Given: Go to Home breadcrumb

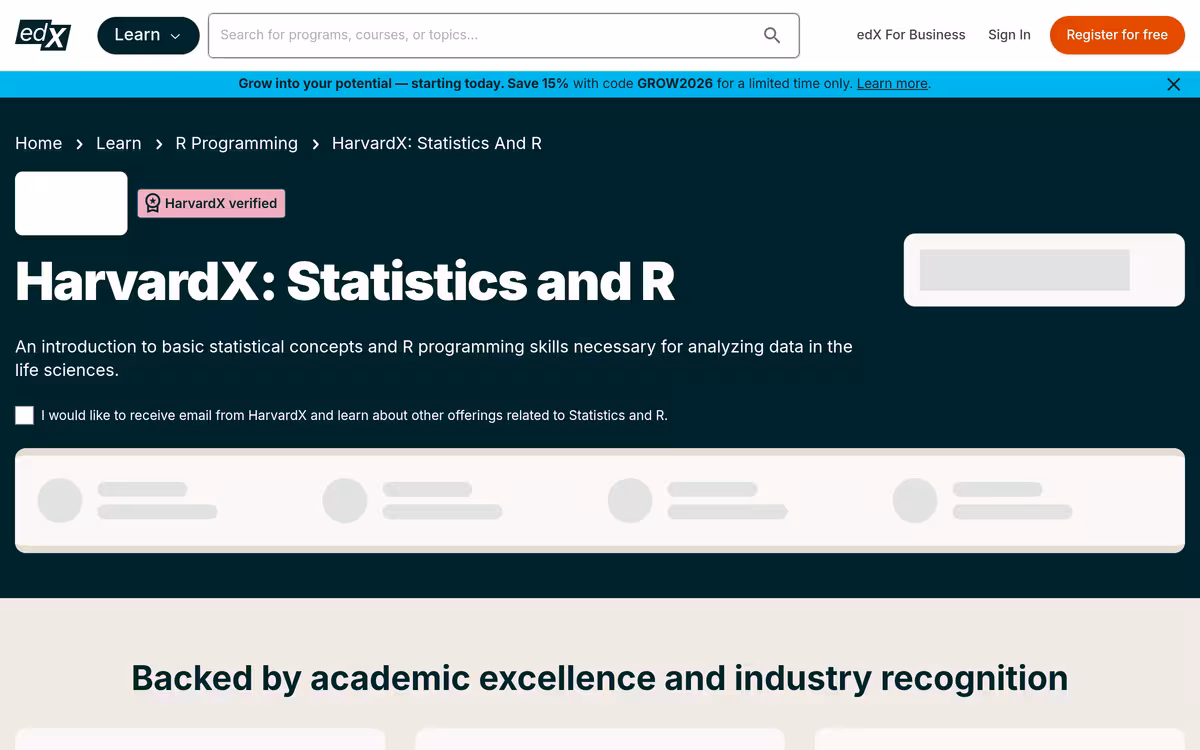Looking at the screenshot, I should pos(39,143).
